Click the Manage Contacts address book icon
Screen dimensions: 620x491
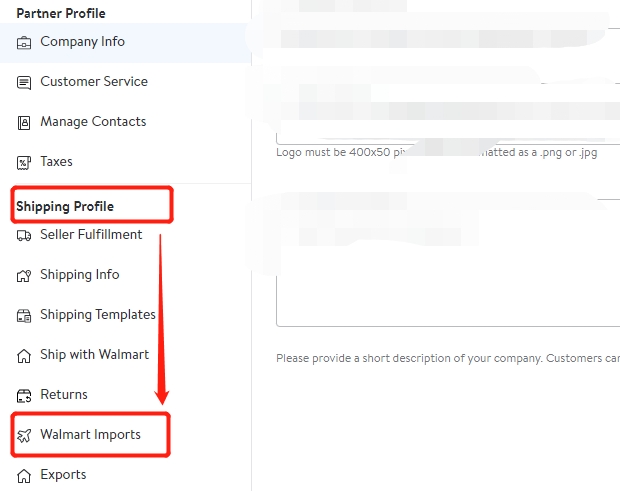(24, 123)
